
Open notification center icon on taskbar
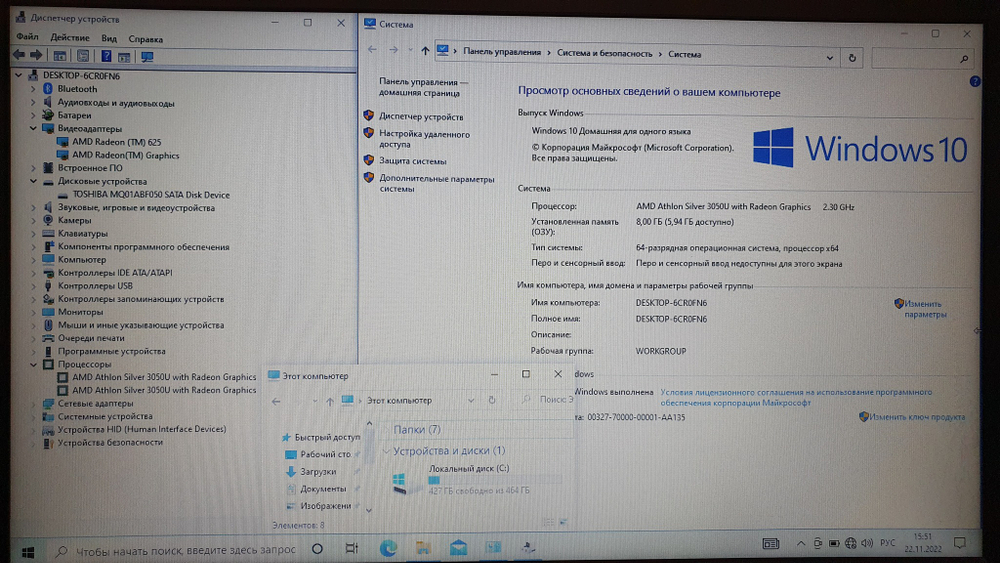coord(959,543)
